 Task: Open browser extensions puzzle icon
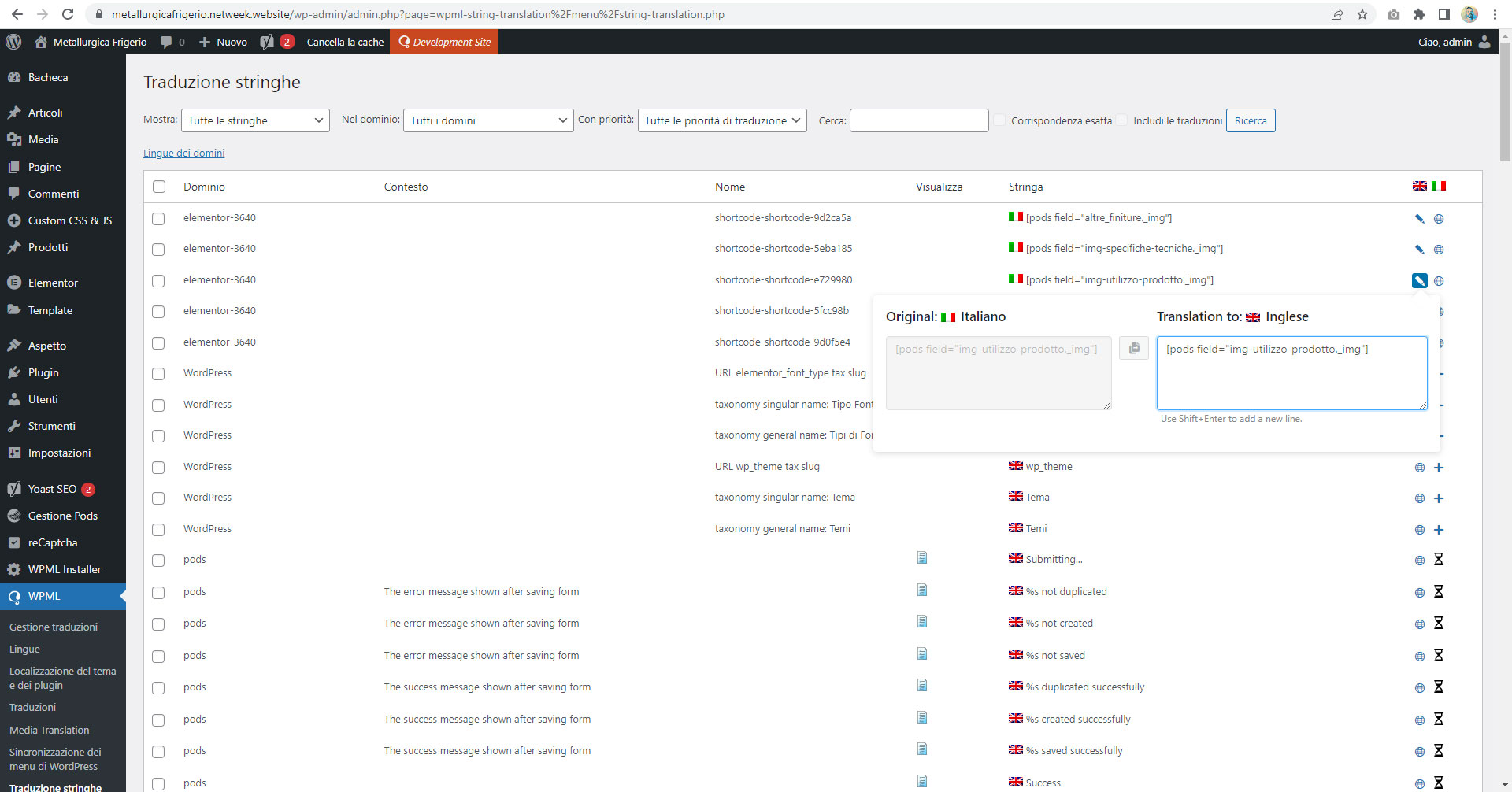point(1419,14)
